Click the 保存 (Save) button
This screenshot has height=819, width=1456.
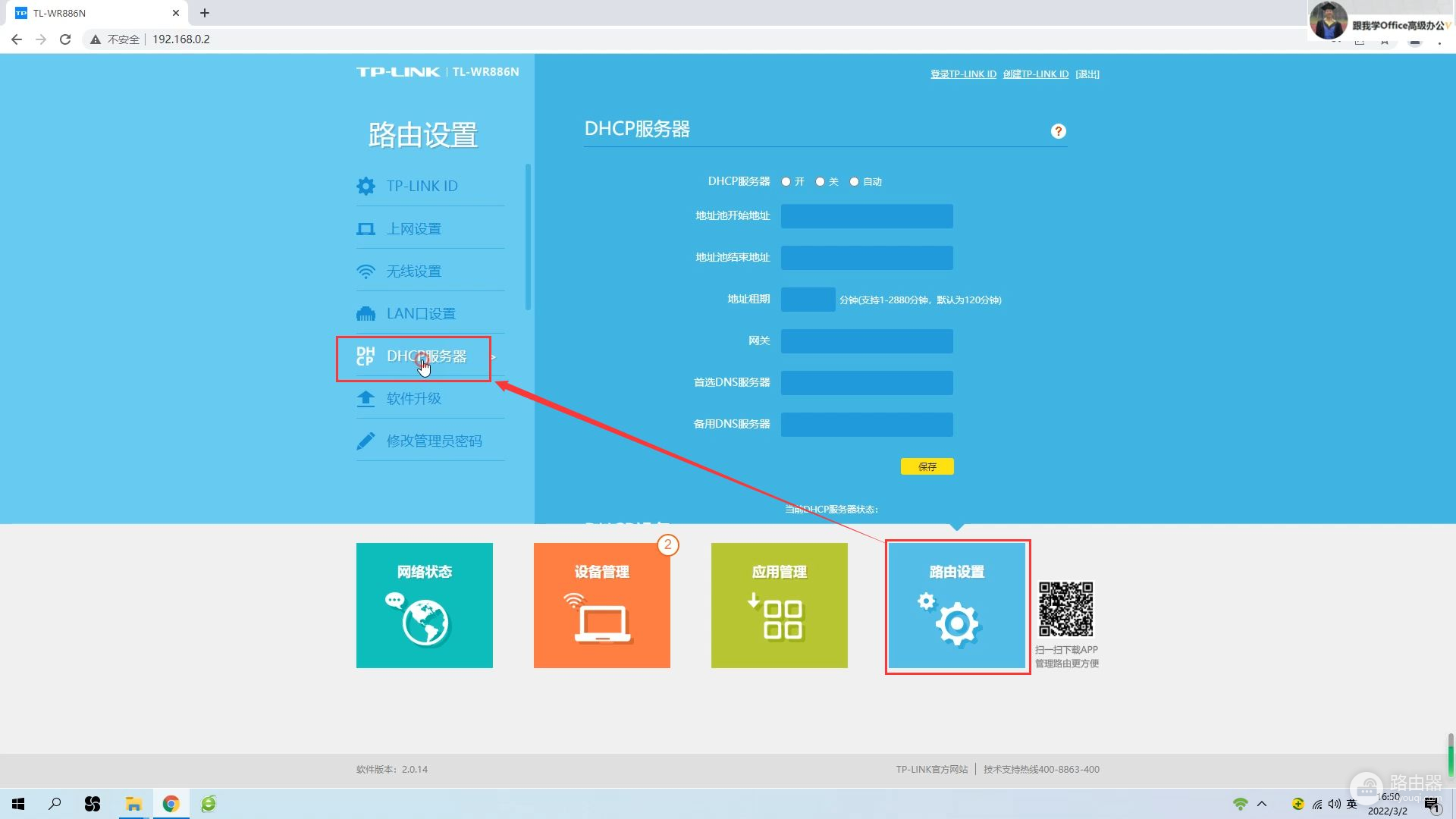[926, 466]
